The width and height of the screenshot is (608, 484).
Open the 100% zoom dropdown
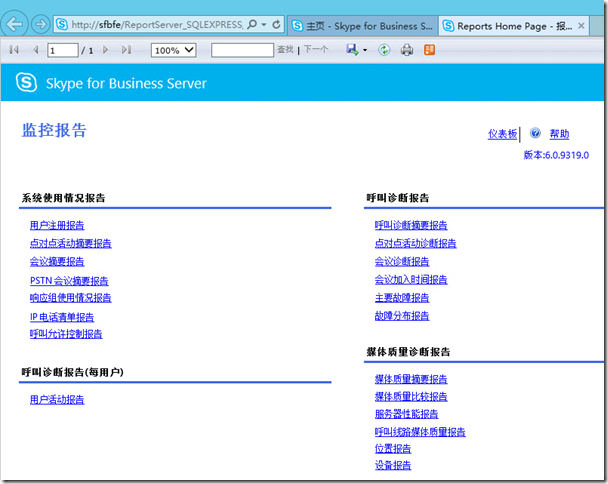pyautogui.click(x=173, y=50)
